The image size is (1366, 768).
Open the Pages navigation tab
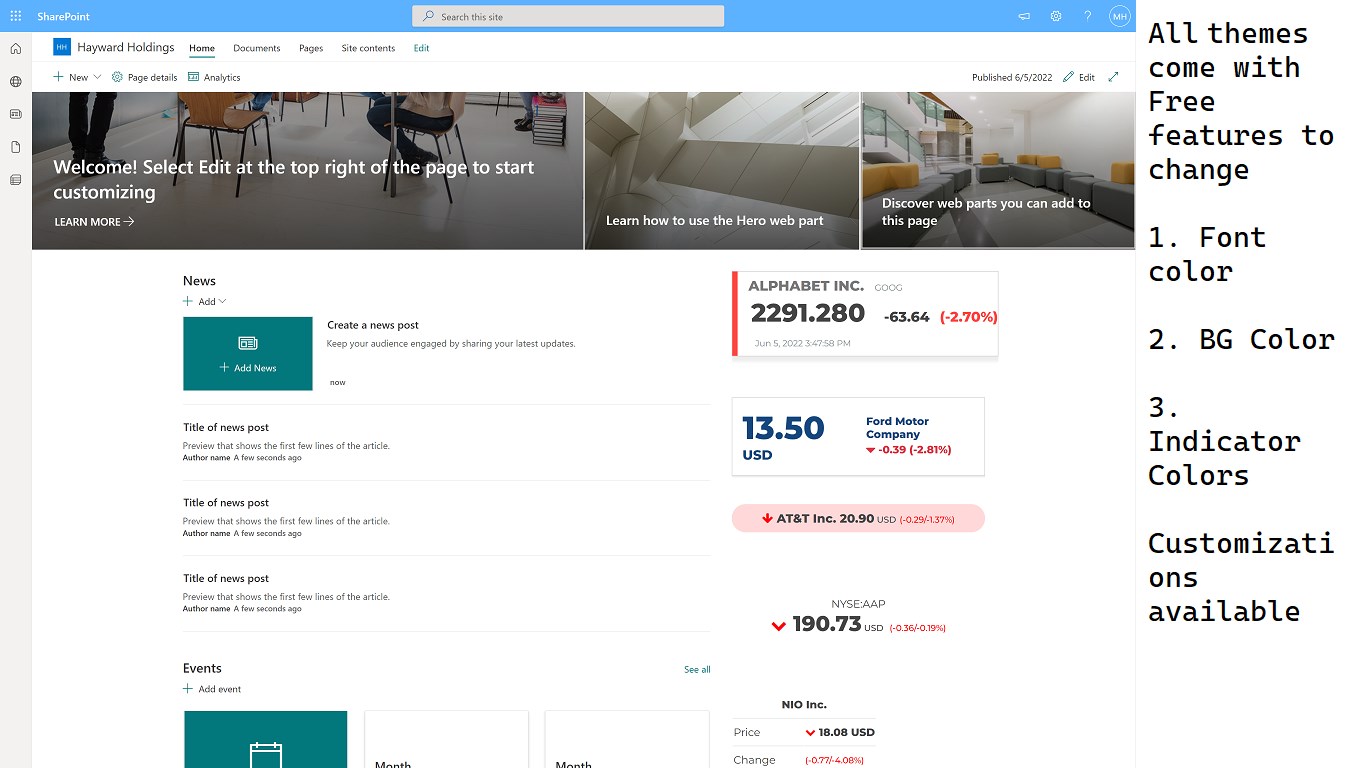[x=311, y=48]
